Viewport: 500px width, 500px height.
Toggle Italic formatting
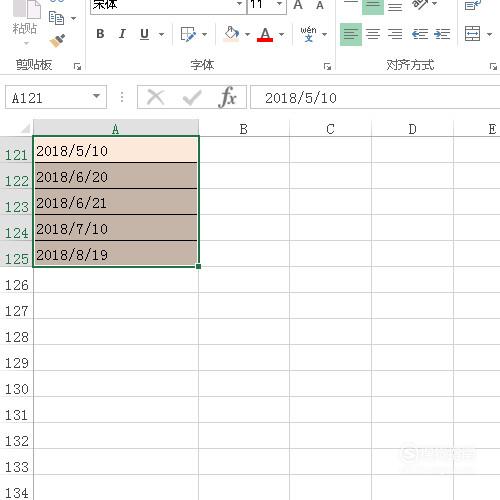pos(122,34)
